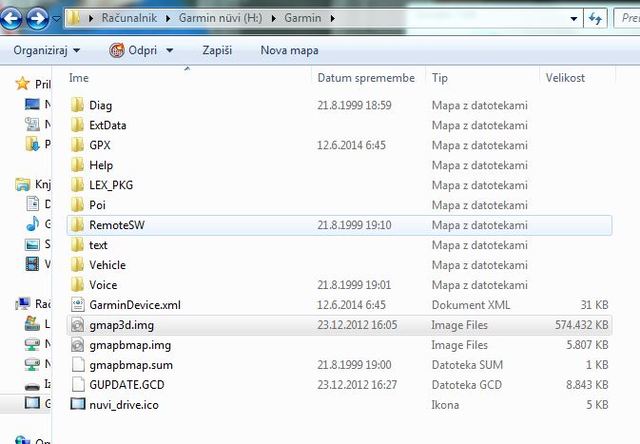Select the Help folder icon
The image size is (640, 444).
[x=77, y=165]
